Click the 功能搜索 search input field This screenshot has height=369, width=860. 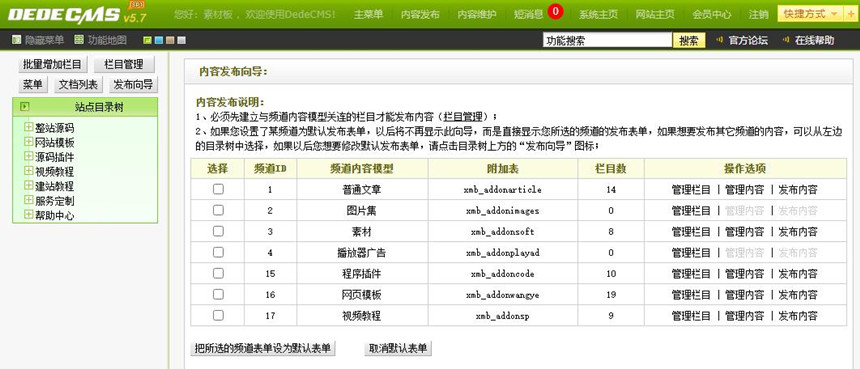tap(607, 40)
